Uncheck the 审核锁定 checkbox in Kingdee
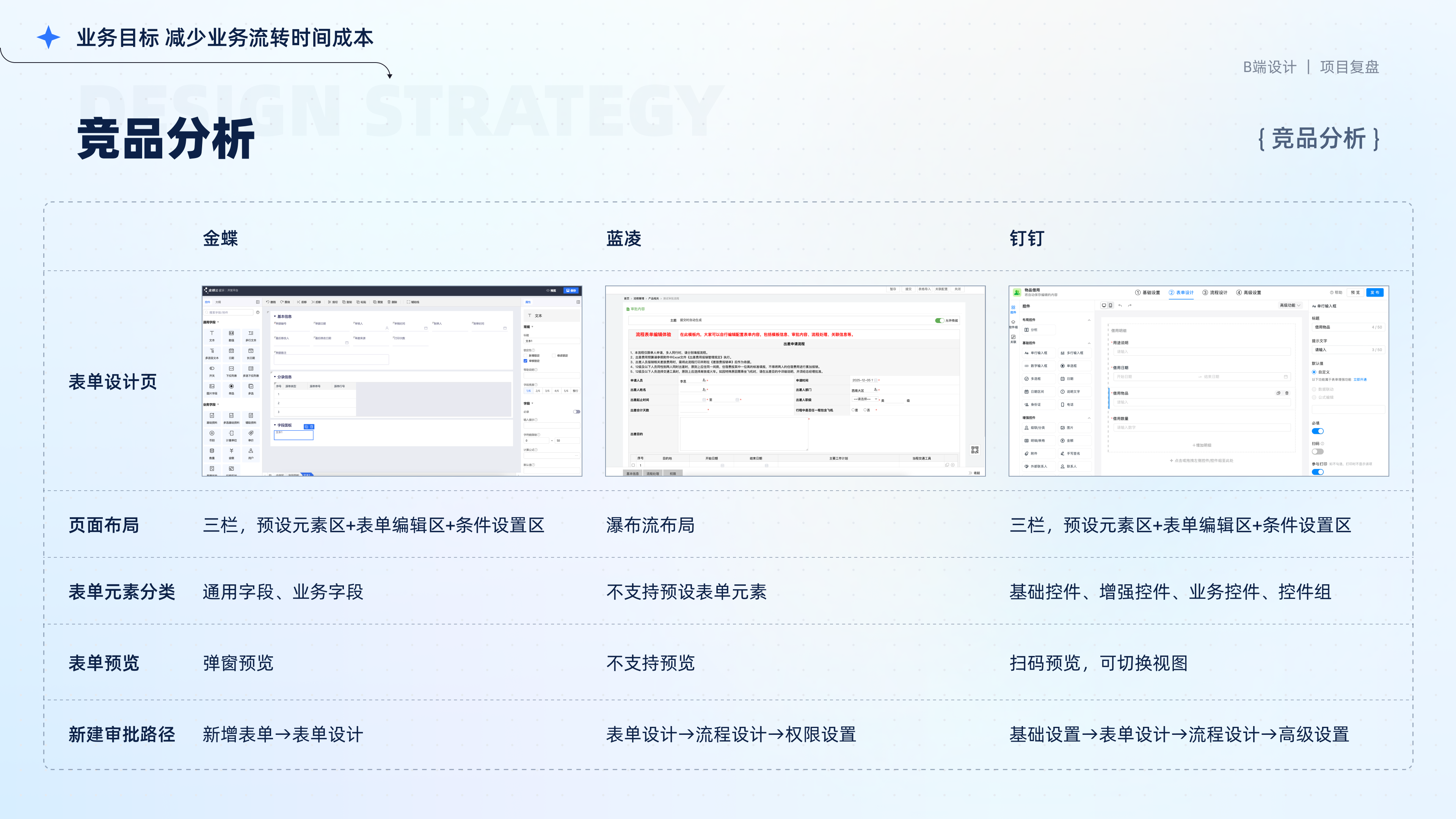Screen dimensions: 1456x819 526,361
